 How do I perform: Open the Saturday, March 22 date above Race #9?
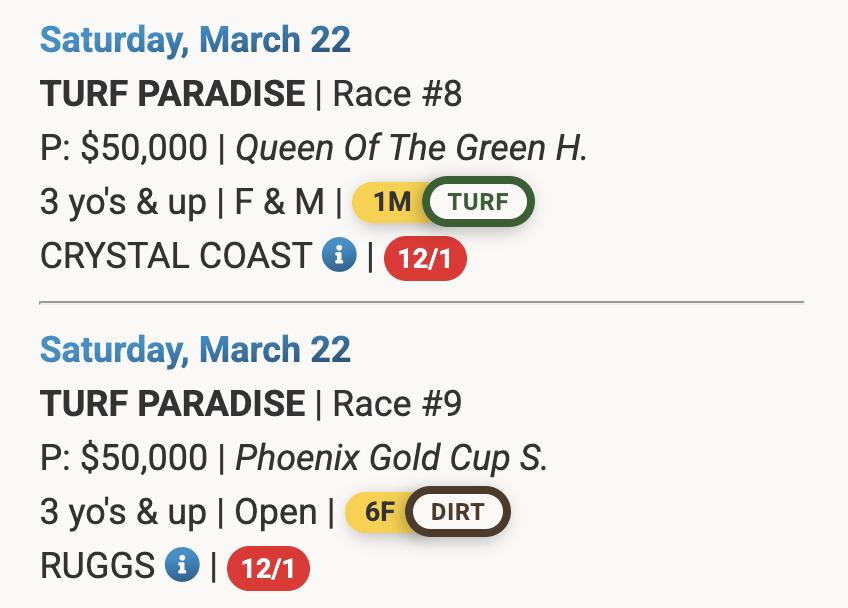point(195,350)
